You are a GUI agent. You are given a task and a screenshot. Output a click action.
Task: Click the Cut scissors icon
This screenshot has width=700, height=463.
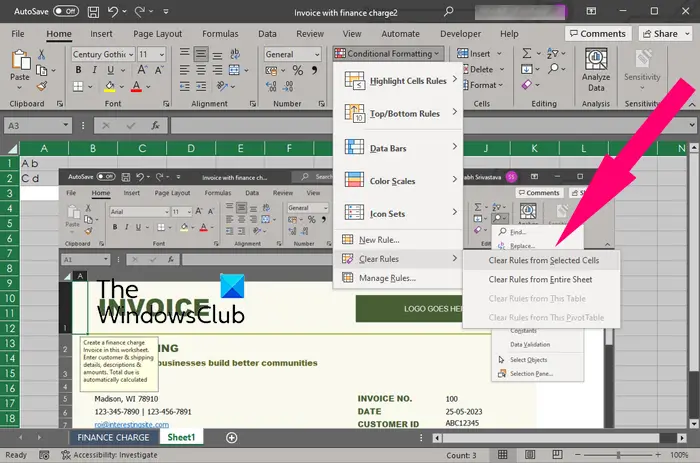(42, 54)
